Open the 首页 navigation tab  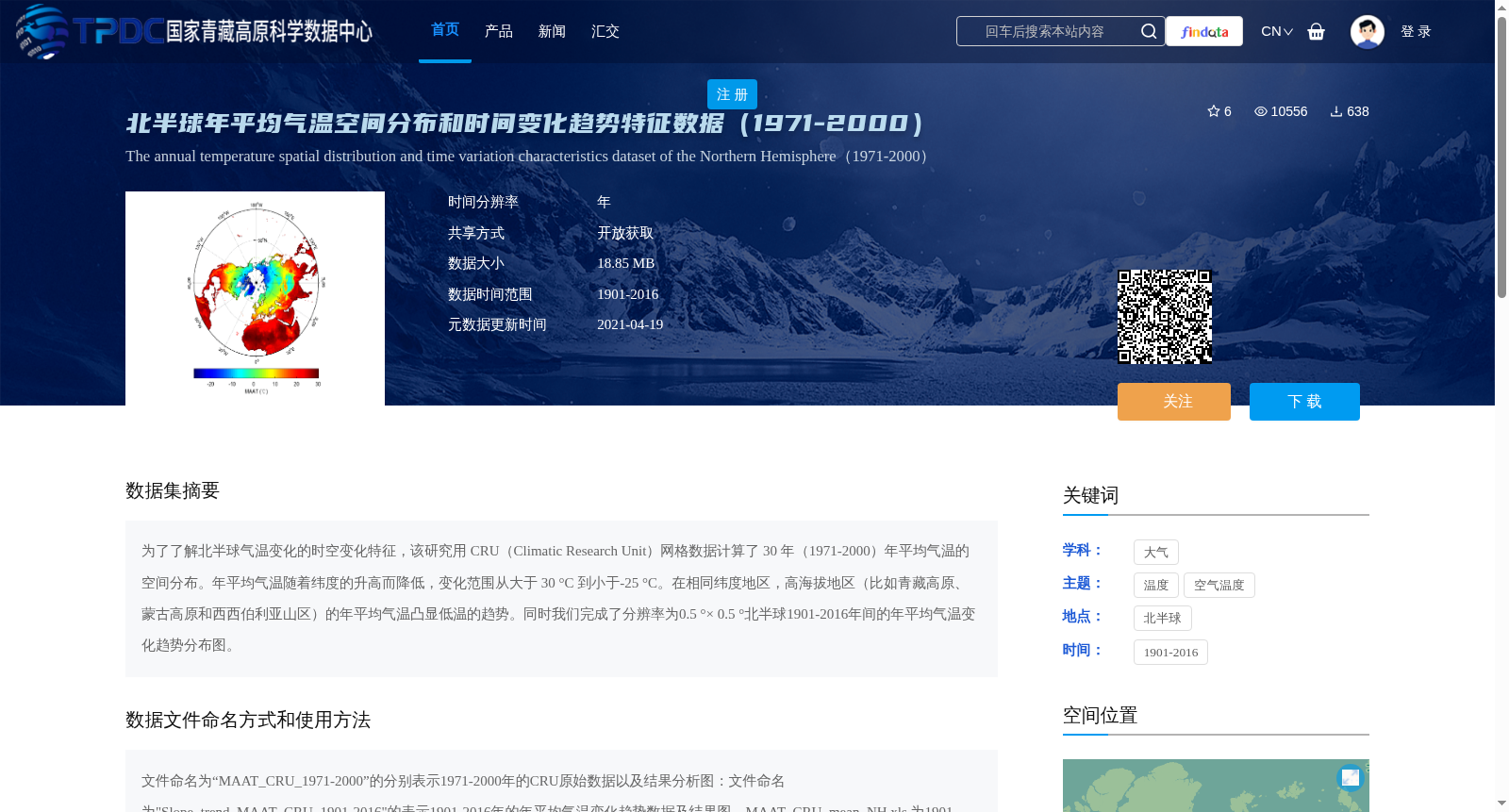click(445, 31)
